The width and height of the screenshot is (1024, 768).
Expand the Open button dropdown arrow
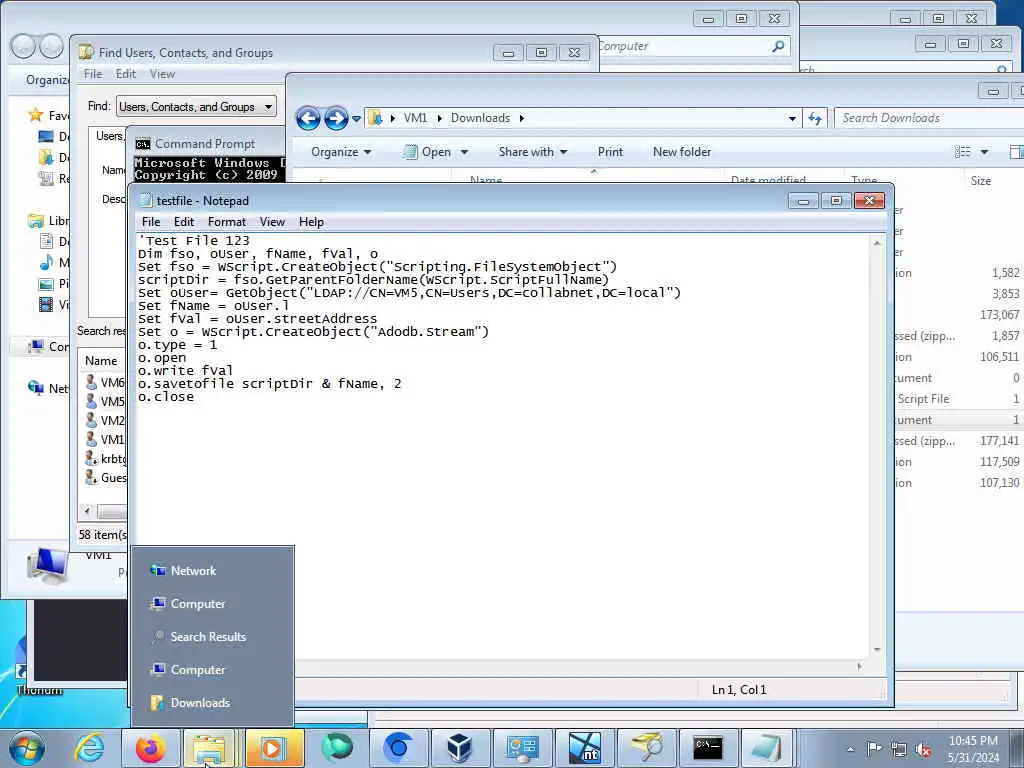click(464, 152)
